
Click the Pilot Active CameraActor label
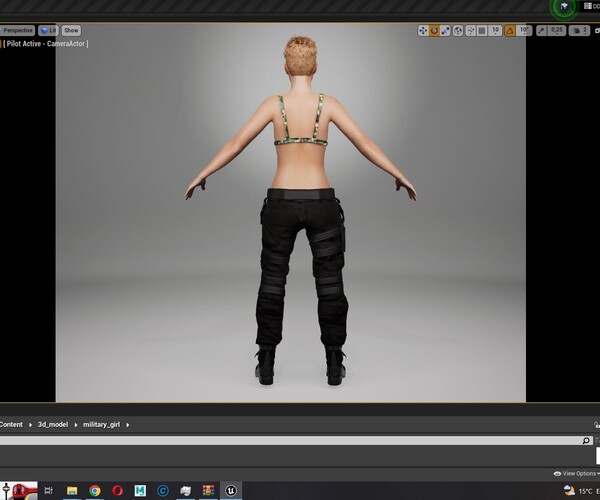tap(46, 44)
